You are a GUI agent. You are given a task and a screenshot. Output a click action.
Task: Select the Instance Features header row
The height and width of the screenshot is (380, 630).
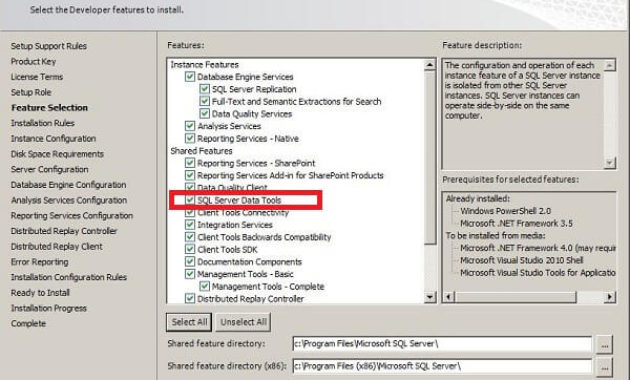pos(205,64)
